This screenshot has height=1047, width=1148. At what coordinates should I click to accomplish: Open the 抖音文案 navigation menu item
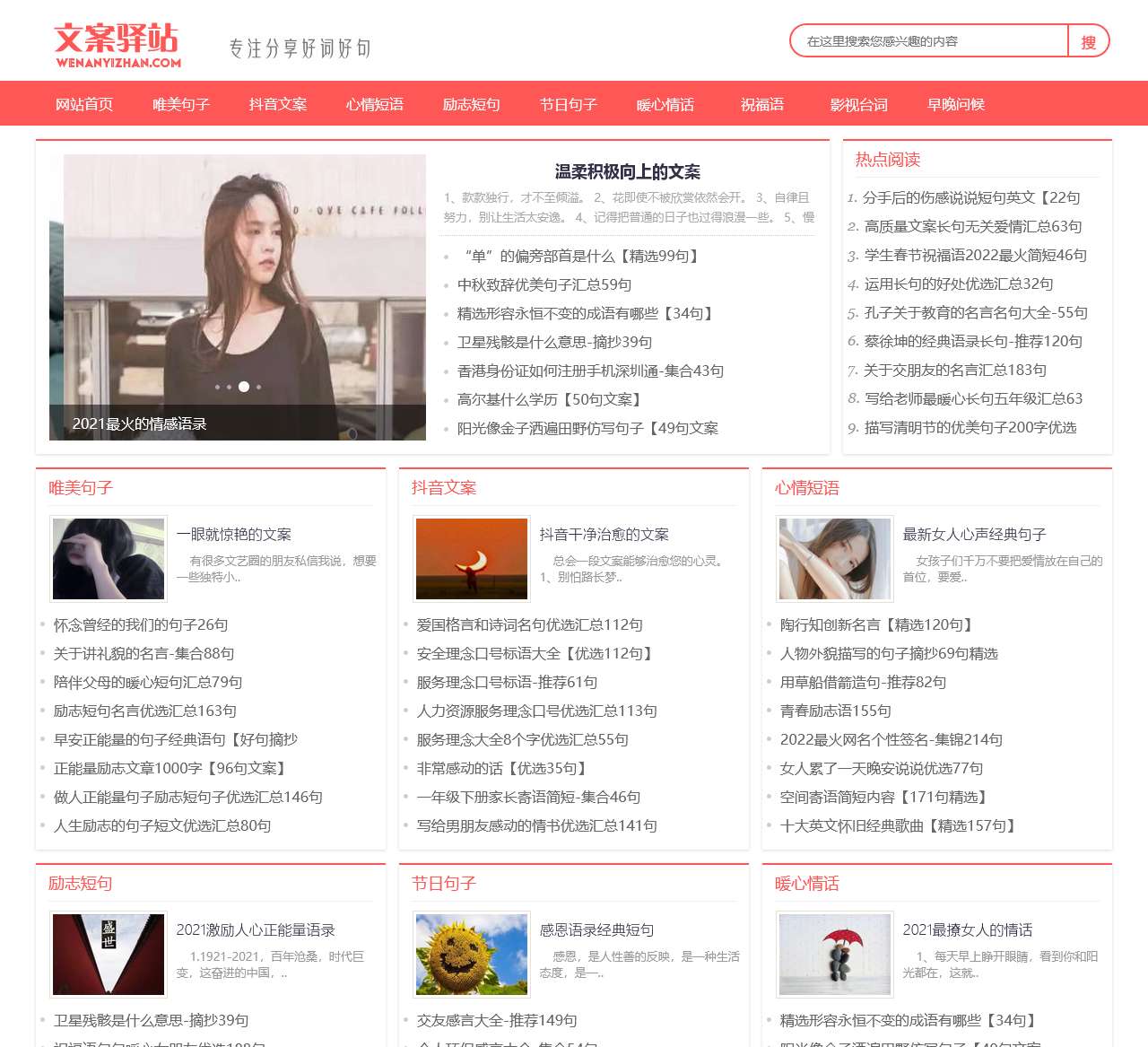[x=278, y=104]
